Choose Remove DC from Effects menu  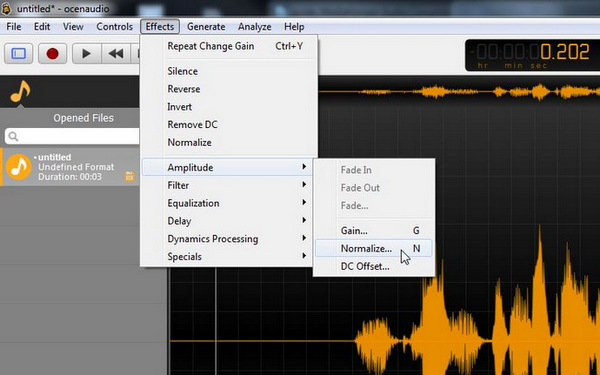229,124
